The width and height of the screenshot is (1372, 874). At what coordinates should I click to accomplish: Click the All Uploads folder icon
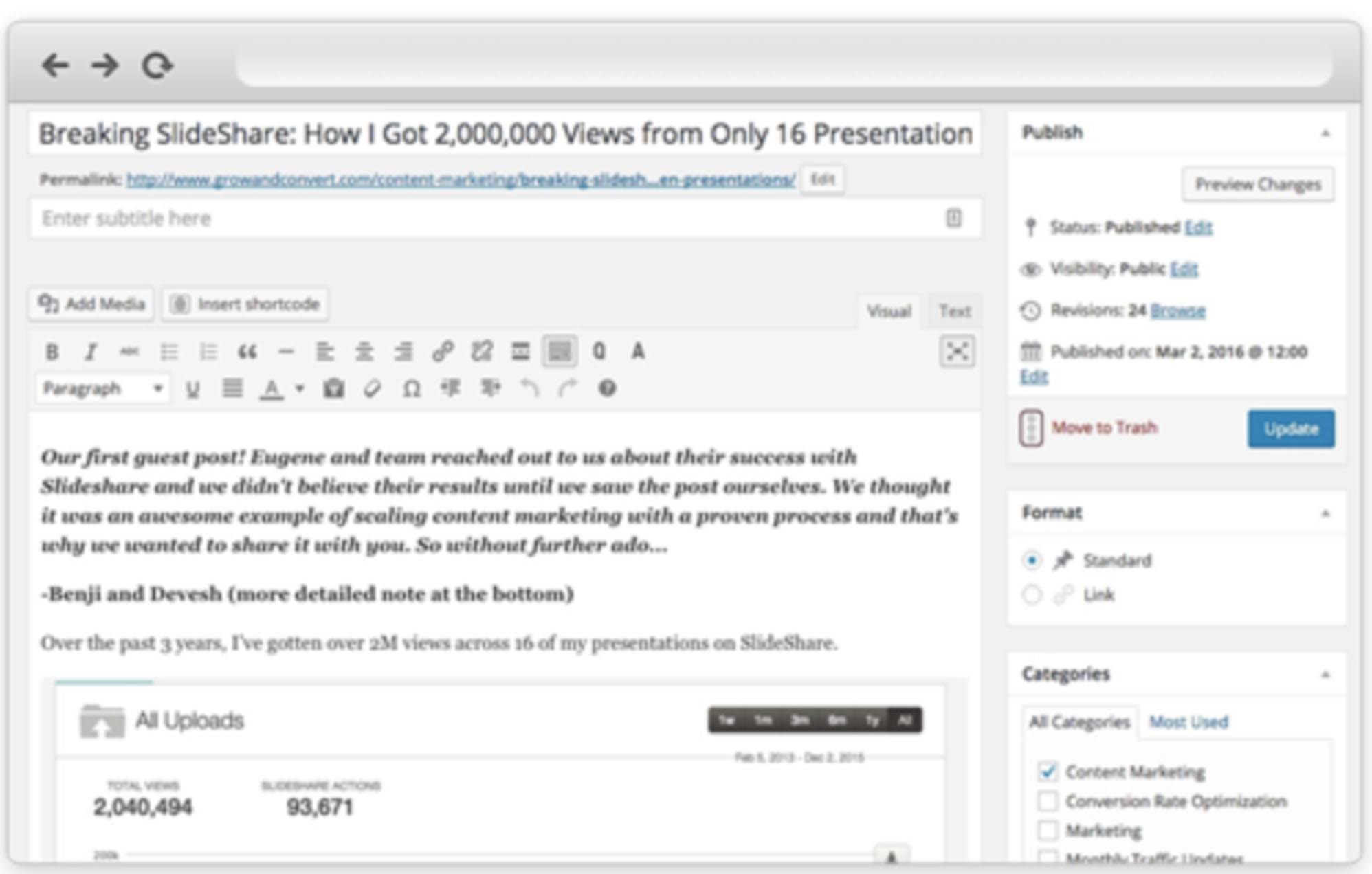102,721
